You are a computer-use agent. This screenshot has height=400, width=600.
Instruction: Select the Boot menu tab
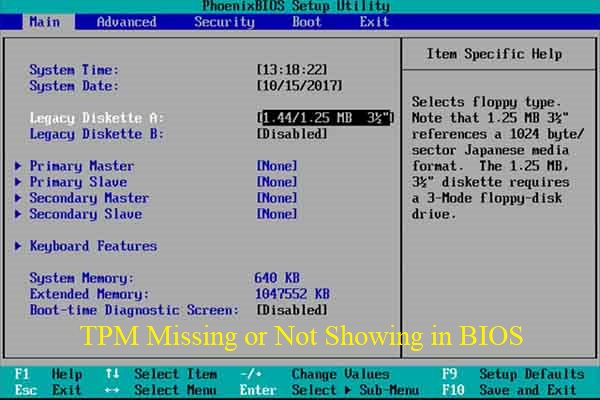point(306,21)
